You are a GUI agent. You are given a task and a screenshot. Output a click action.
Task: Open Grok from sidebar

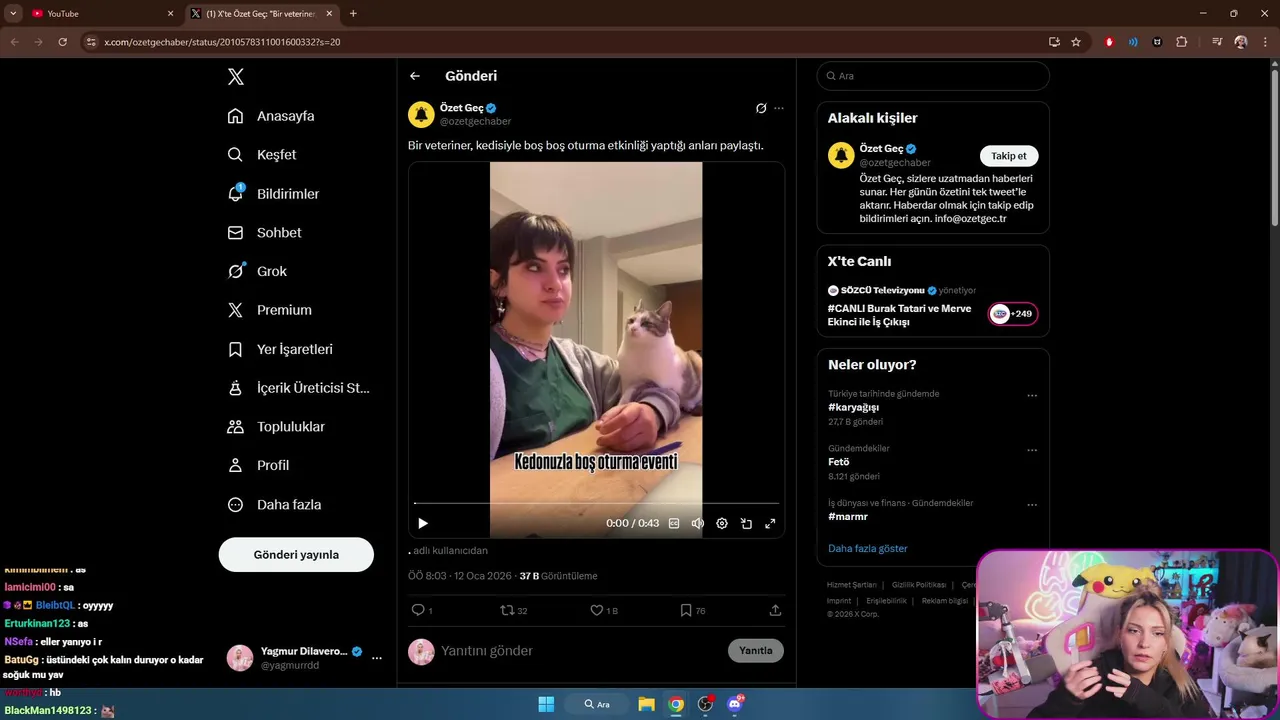click(x=257, y=271)
